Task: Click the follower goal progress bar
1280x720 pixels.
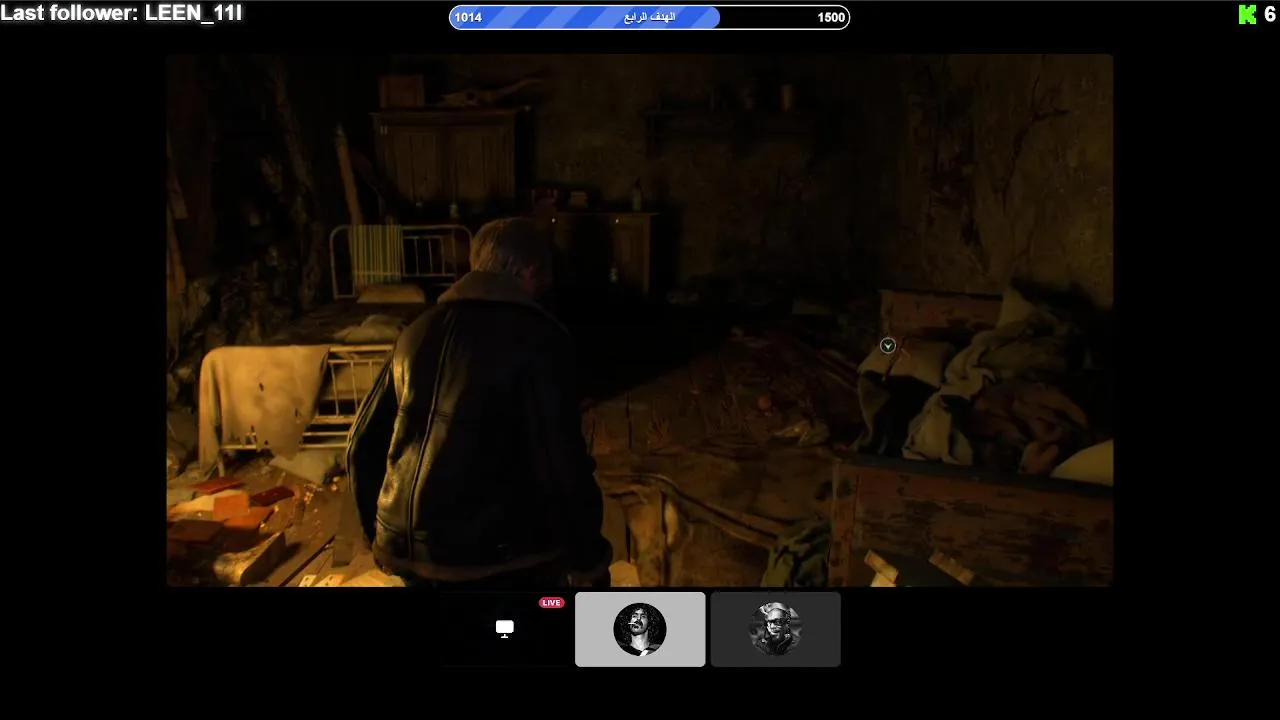Action: [649, 17]
